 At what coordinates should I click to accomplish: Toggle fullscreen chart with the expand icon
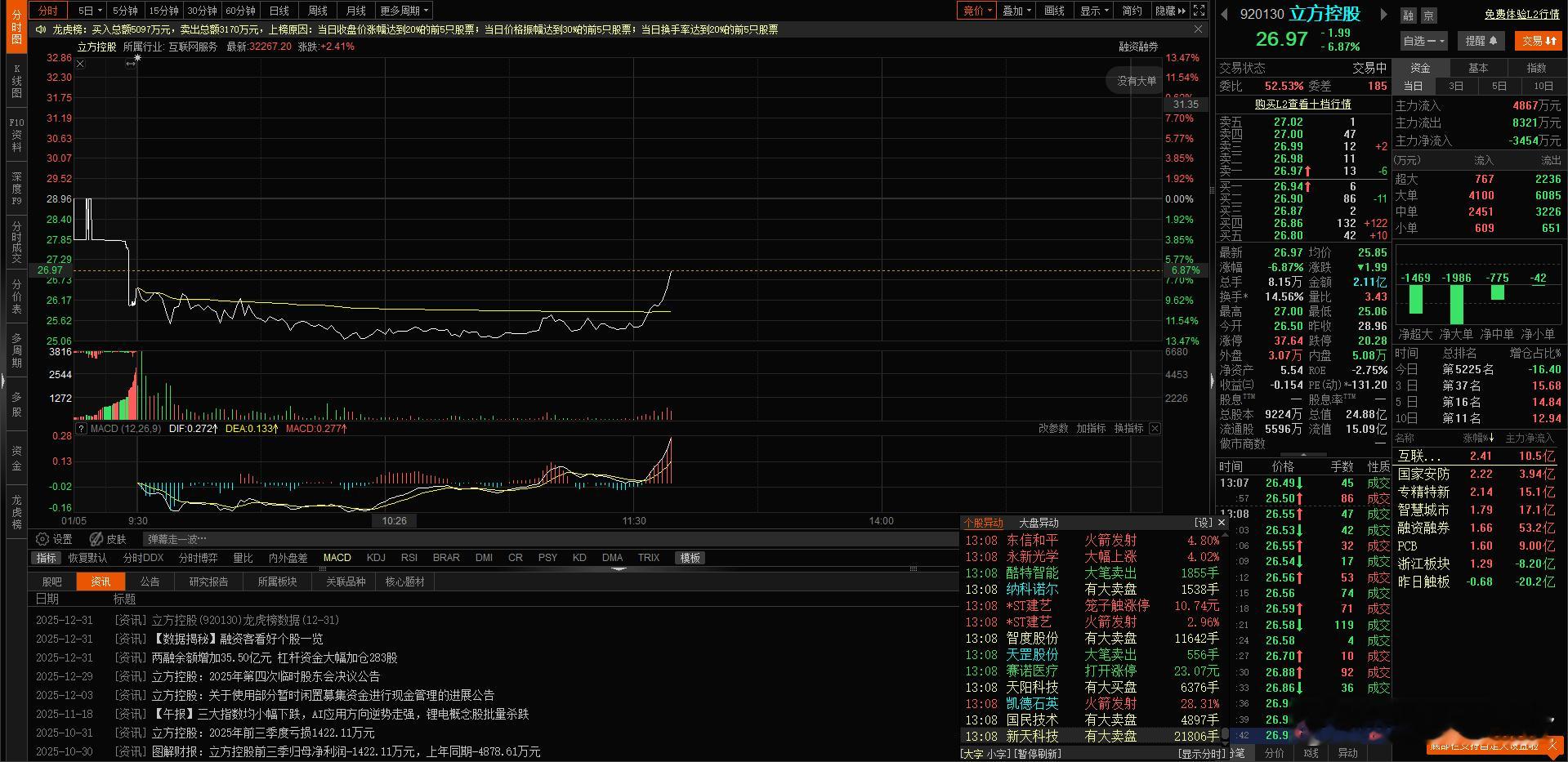pos(1199,11)
